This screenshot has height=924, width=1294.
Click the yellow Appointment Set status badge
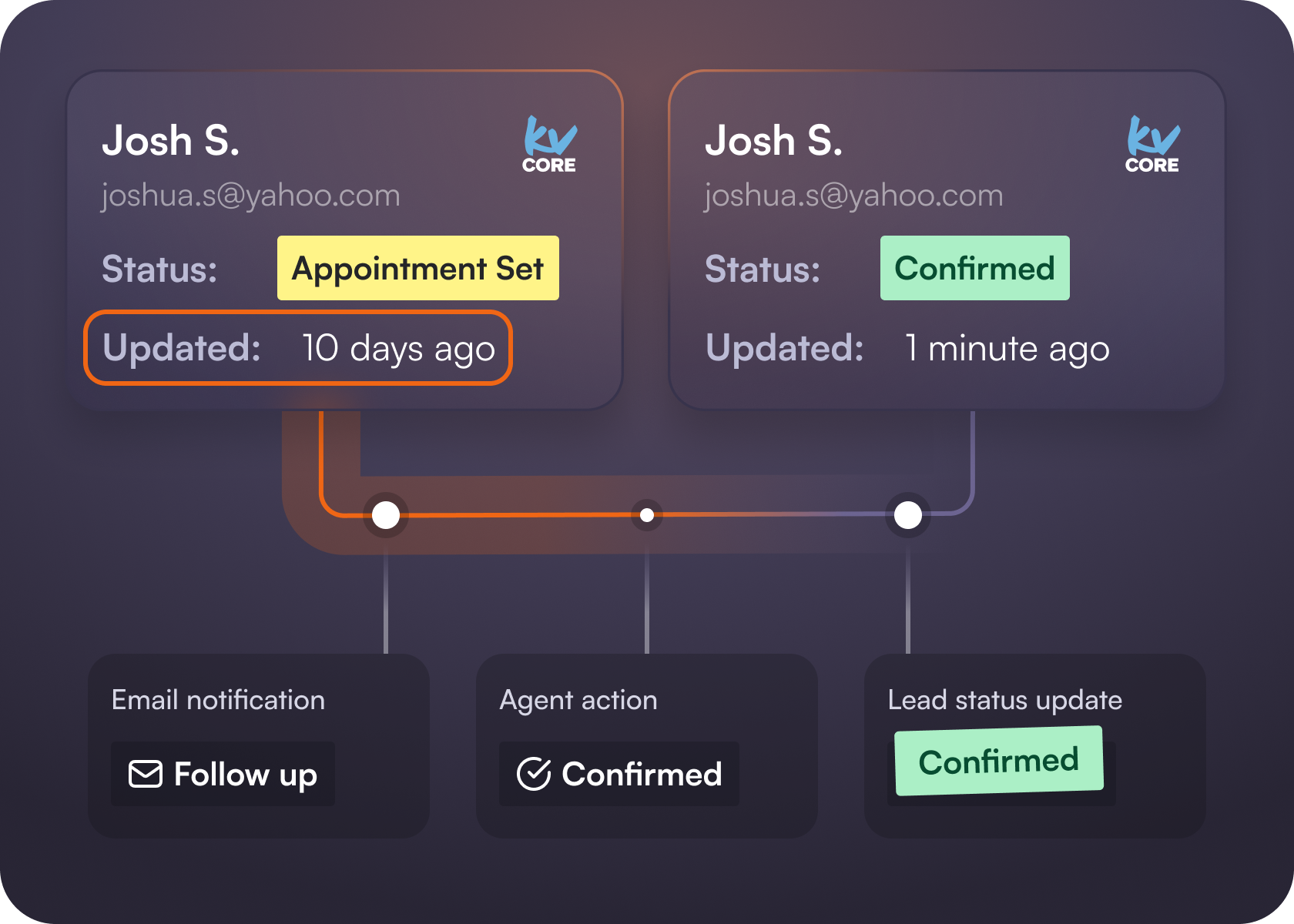[418, 268]
